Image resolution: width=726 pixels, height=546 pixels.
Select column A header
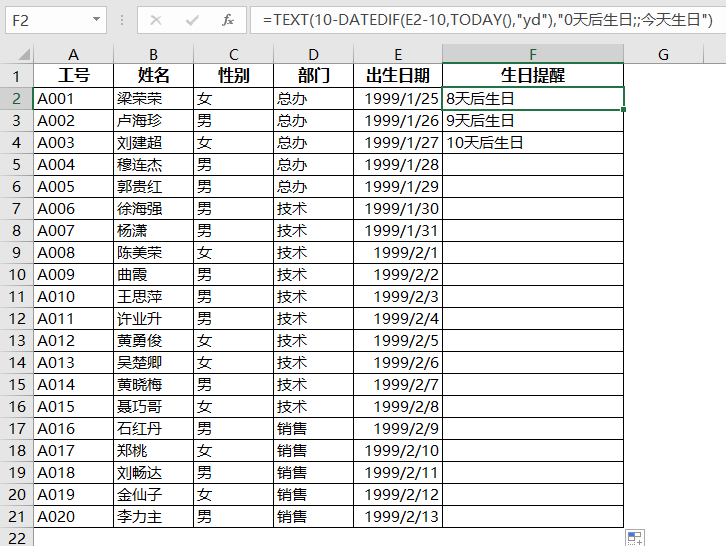73,54
